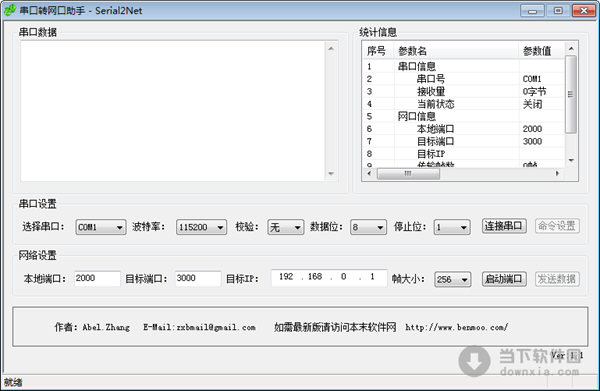Click the 串口数据 scrollbar up arrow
Viewport: 600px width, 391px height.
click(331, 48)
